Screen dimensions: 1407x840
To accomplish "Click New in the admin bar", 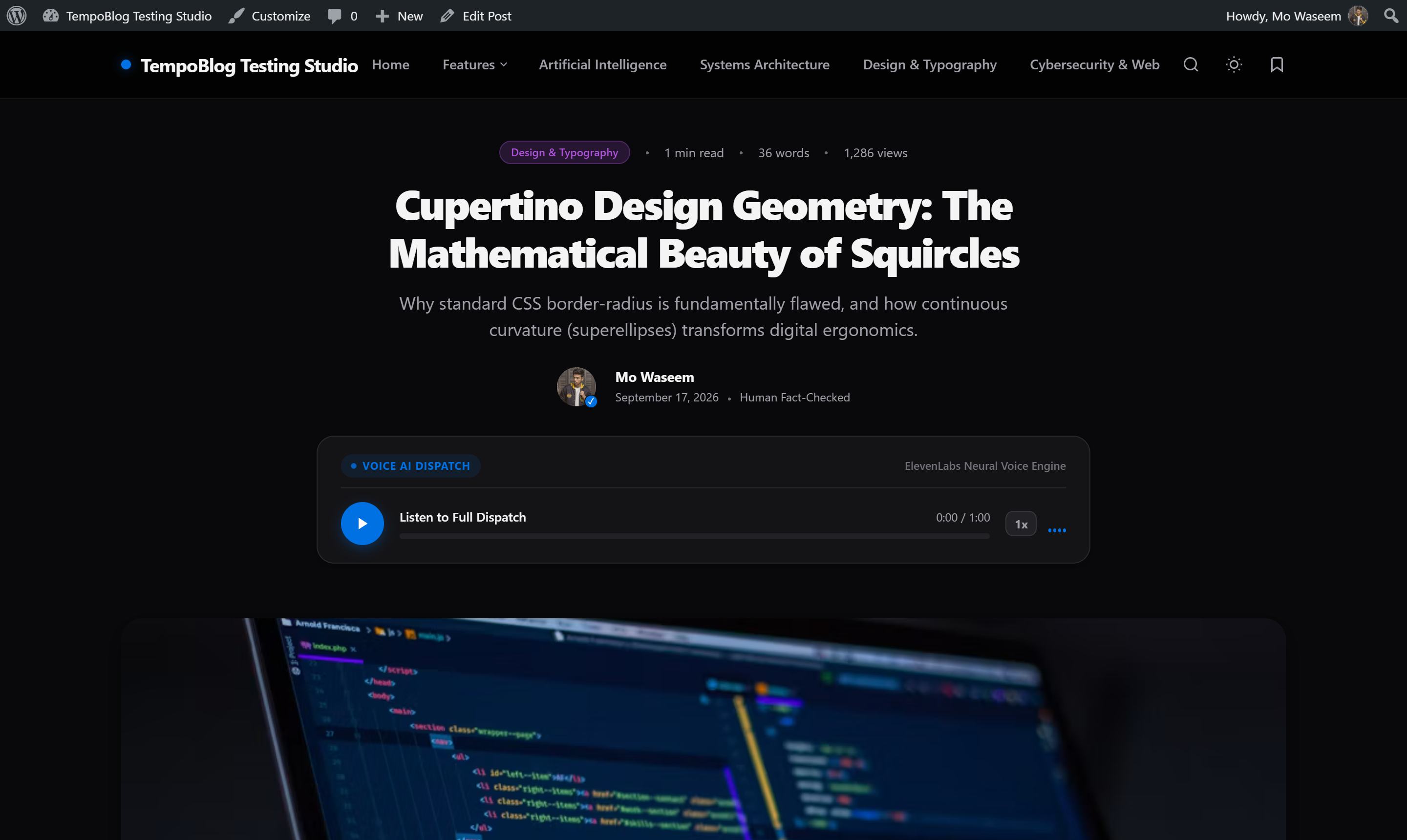I will [399, 16].
